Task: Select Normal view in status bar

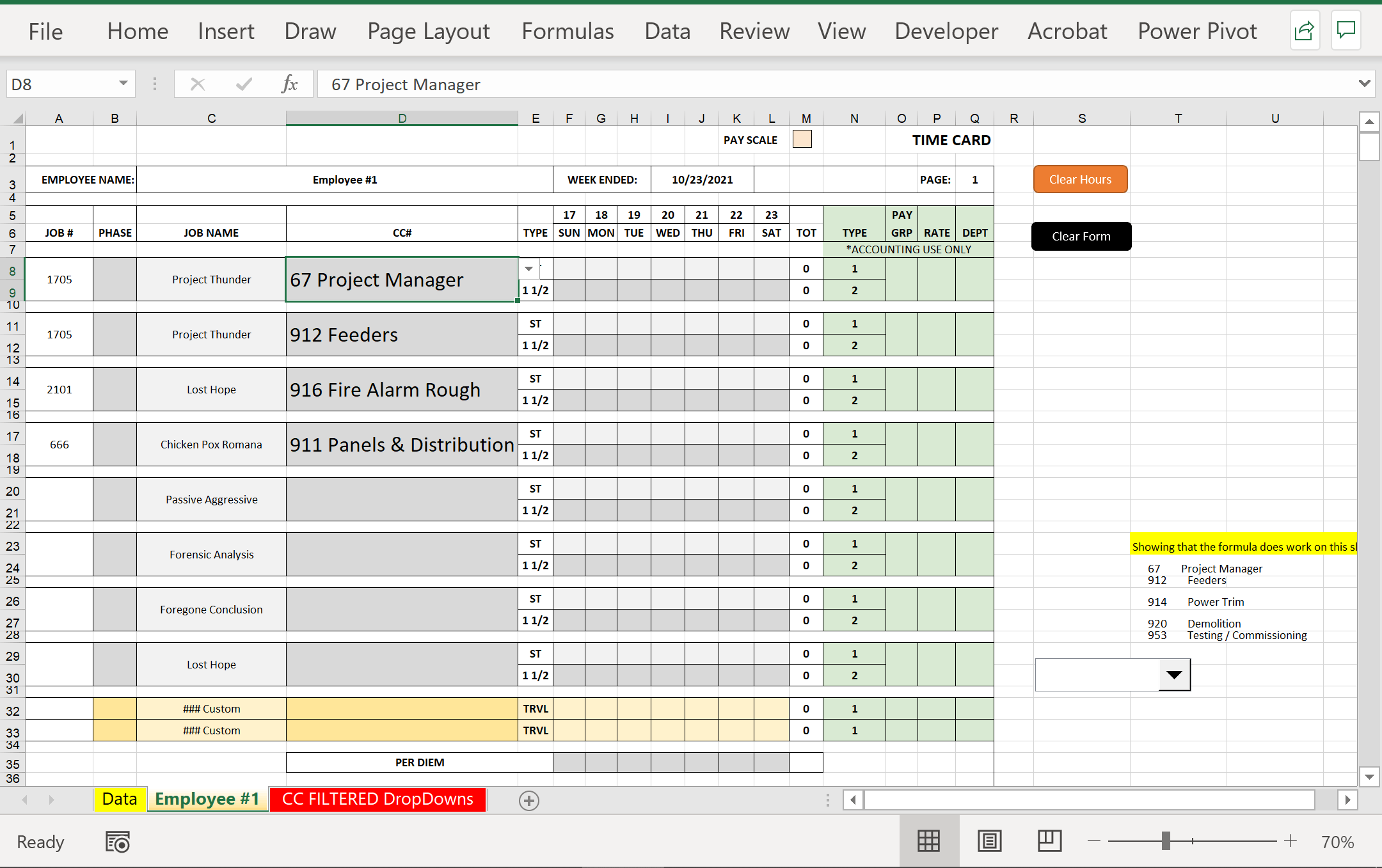Action: point(928,841)
